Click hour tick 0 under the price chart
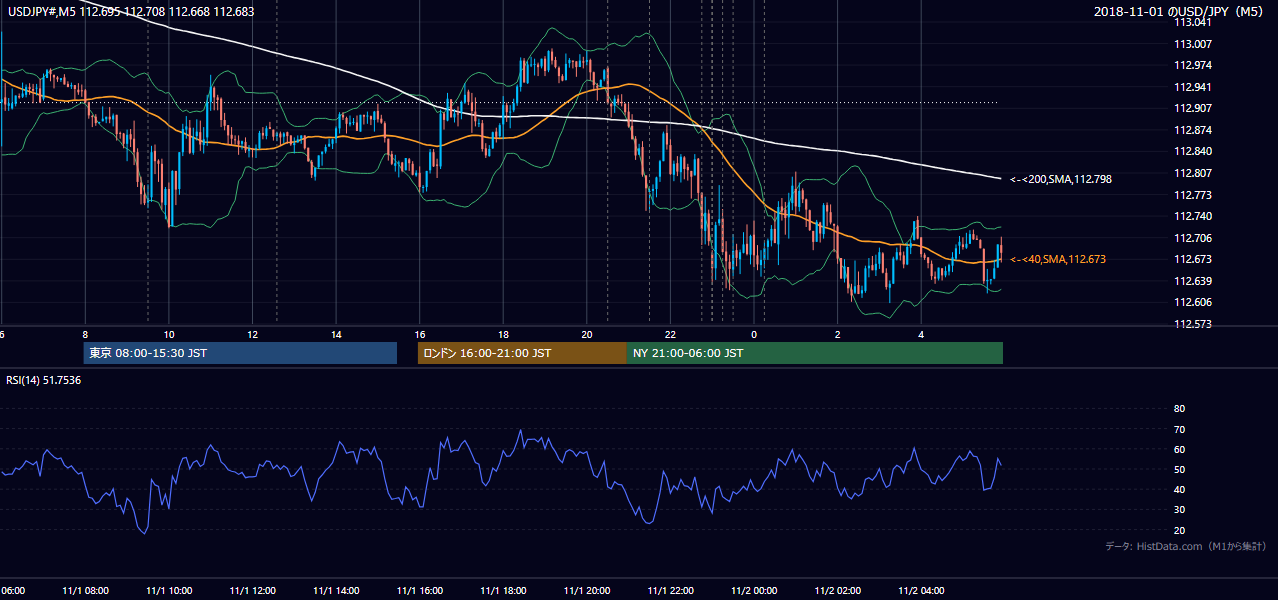This screenshot has height=600, width=1278. point(754,334)
